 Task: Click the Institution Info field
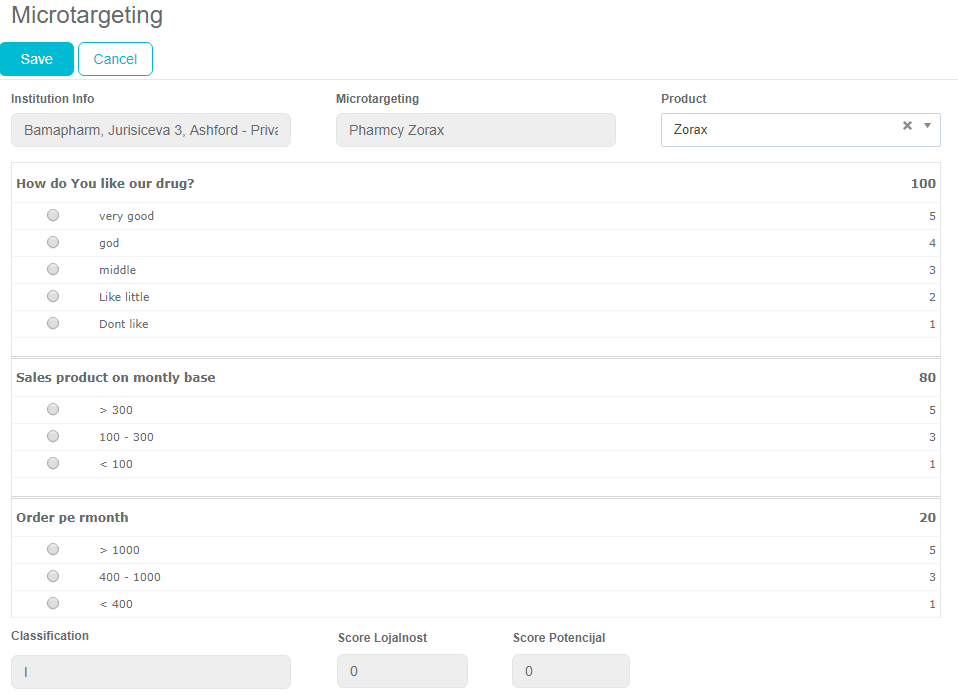[151, 130]
